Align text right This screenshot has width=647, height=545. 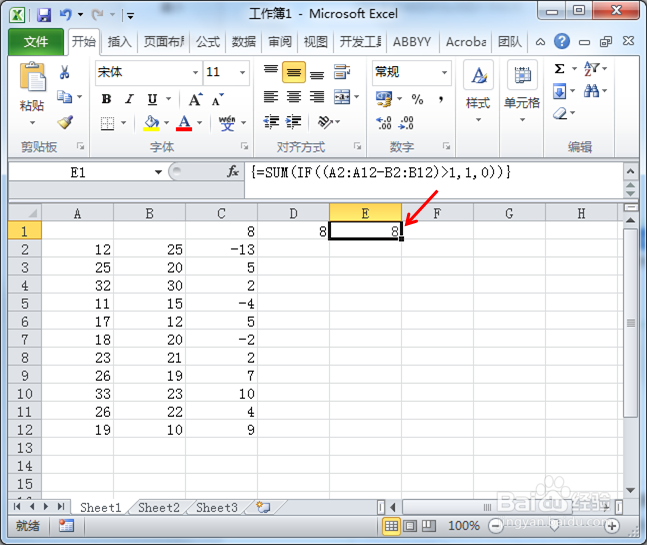click(317, 97)
